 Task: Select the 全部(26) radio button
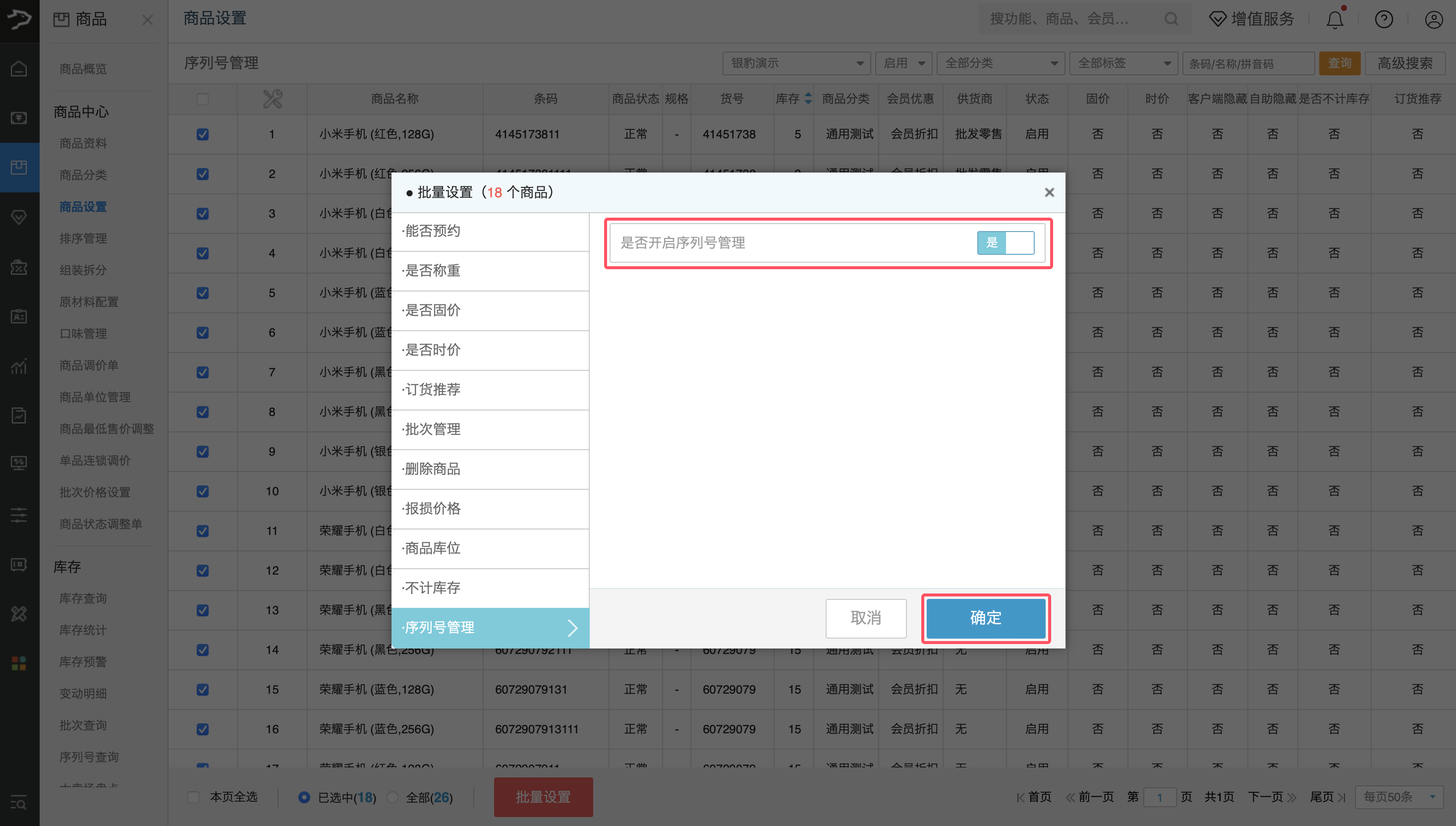tap(393, 797)
